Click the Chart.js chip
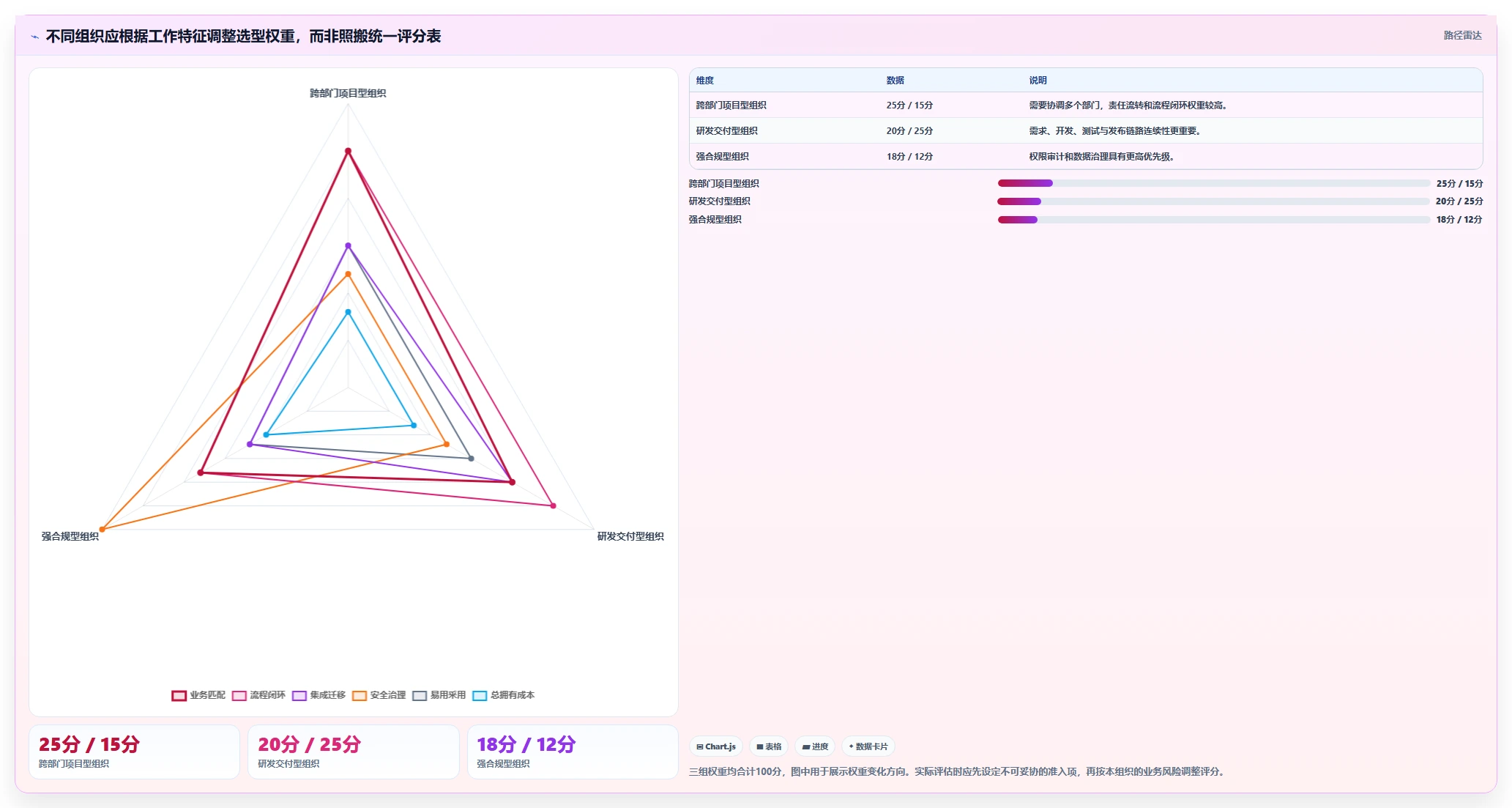This screenshot has height=808, width=1512. coord(716,746)
